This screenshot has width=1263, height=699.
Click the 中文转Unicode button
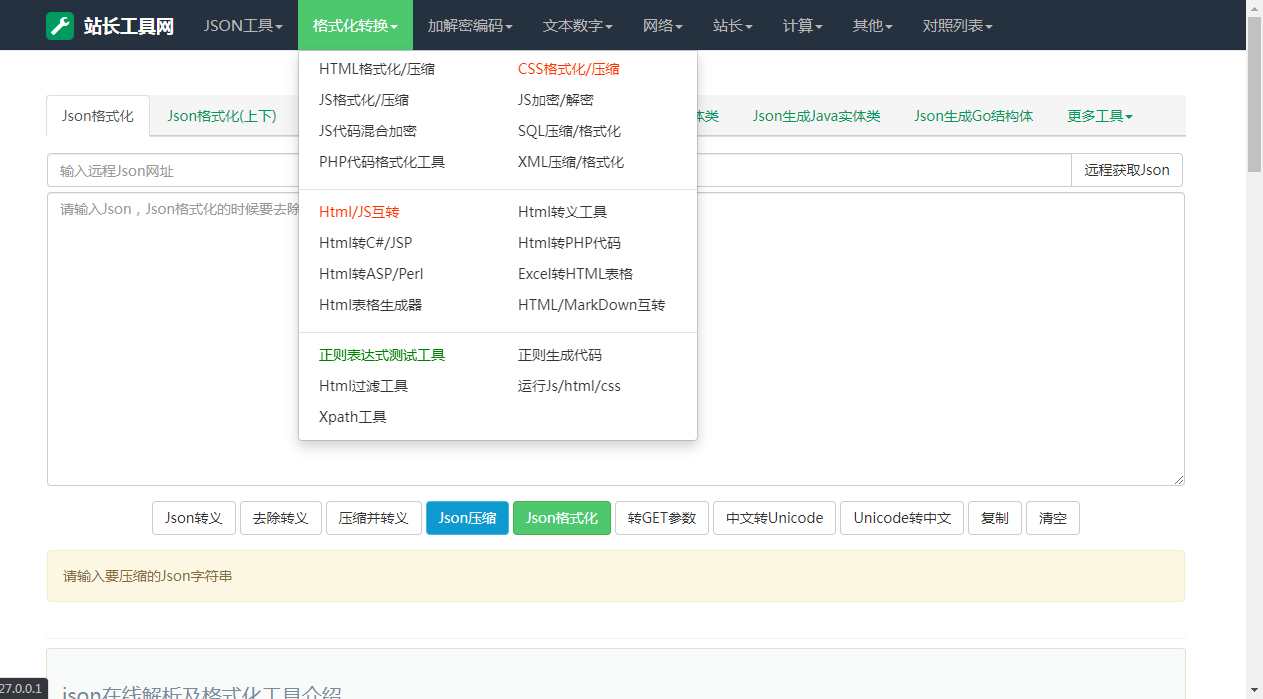tap(774, 518)
